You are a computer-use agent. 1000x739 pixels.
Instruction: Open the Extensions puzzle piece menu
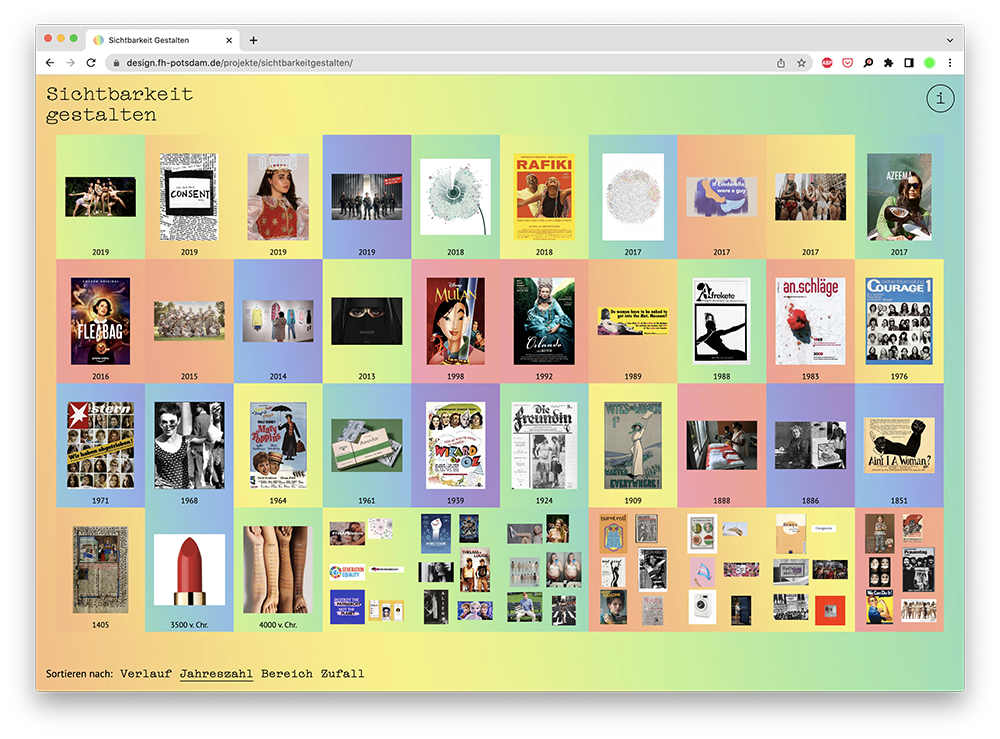coord(888,63)
